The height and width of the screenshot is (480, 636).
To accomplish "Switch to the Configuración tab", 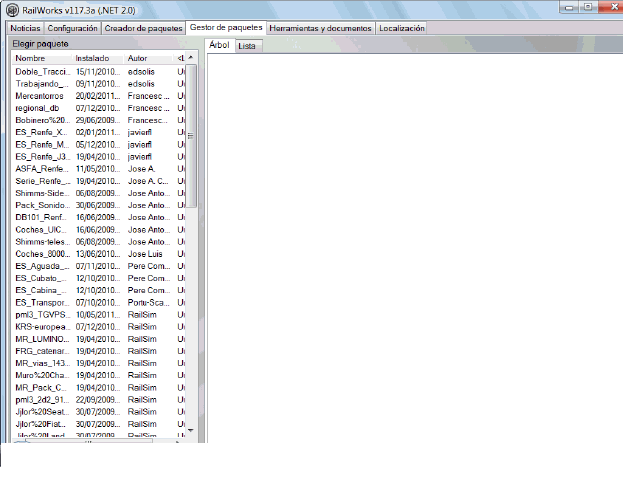I will coord(72,28).
